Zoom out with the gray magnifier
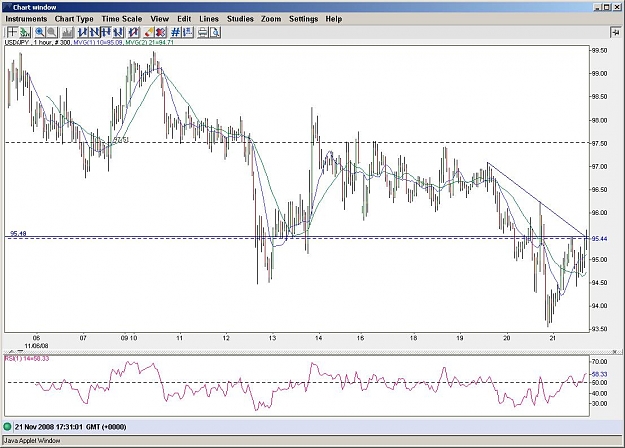Image resolution: width=625 pixels, height=448 pixels. click(51, 32)
